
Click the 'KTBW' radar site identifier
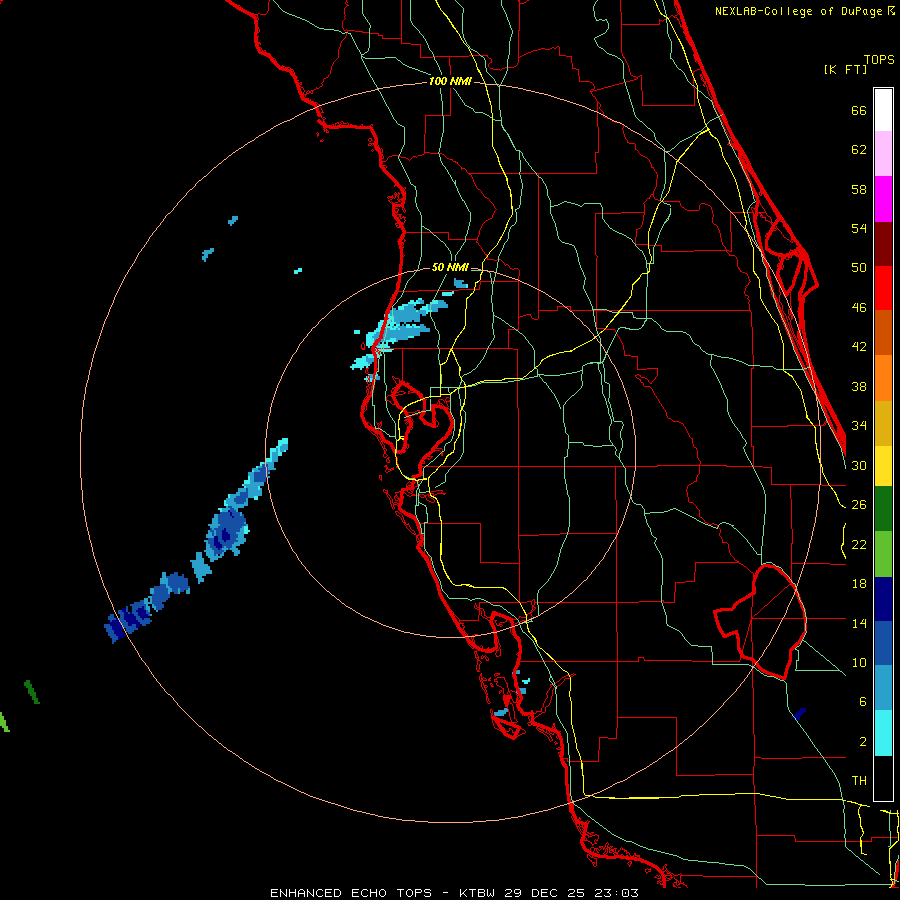click(479, 893)
